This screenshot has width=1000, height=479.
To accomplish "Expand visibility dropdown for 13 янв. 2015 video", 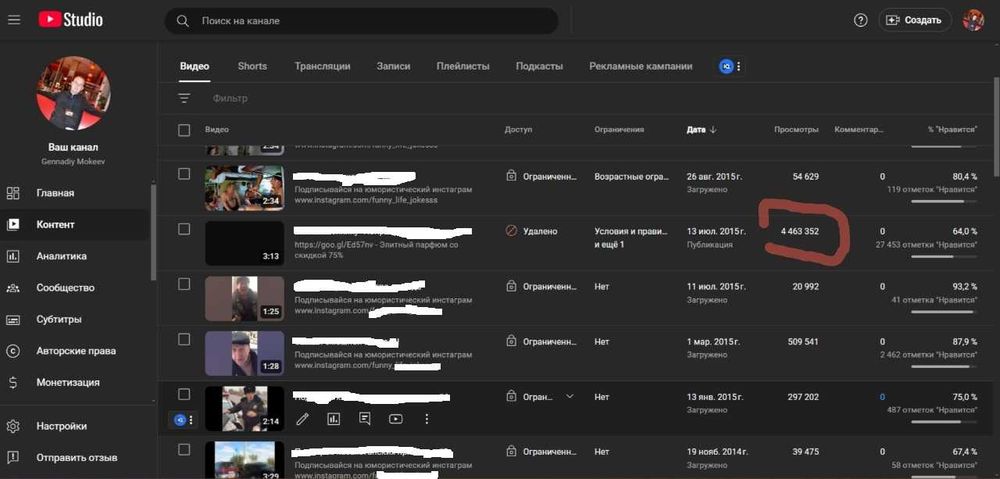I will 570,396.
